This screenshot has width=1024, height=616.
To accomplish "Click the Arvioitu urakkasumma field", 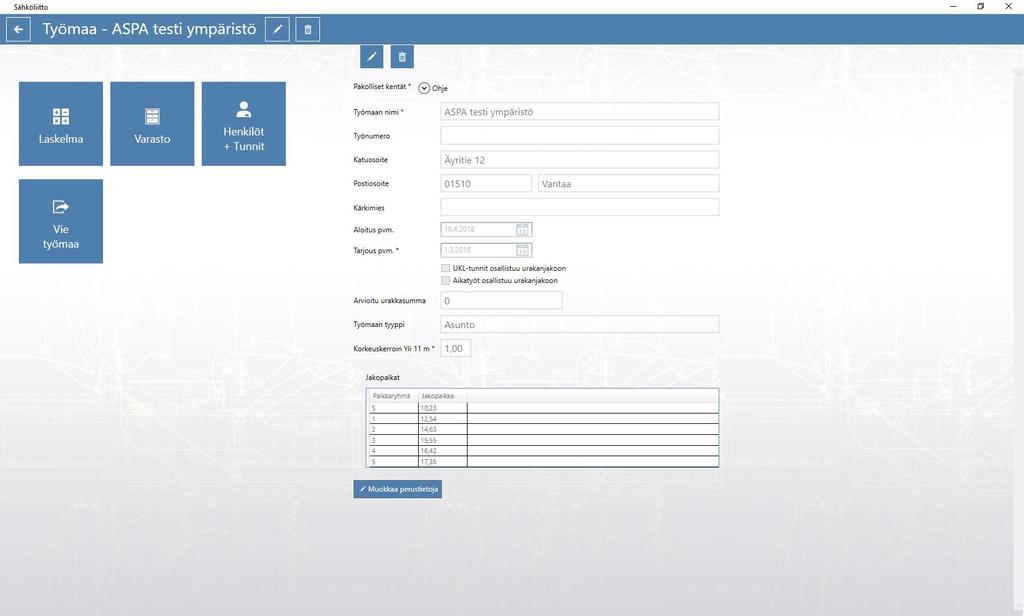I will pyautogui.click(x=502, y=300).
